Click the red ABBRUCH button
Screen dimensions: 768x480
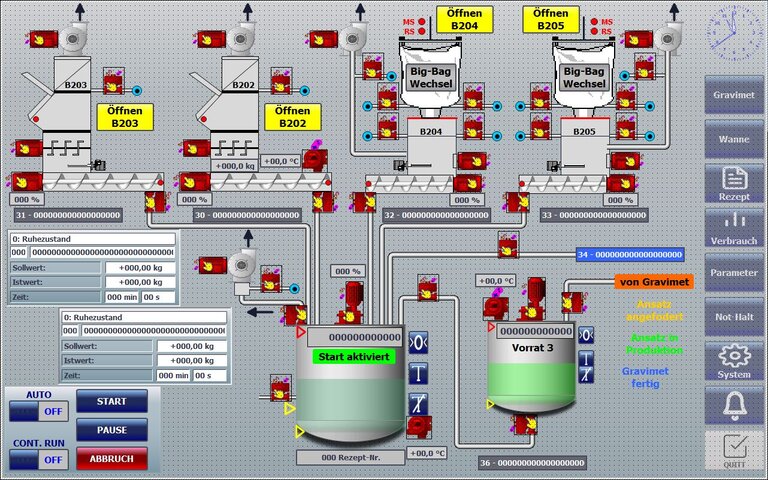point(112,459)
